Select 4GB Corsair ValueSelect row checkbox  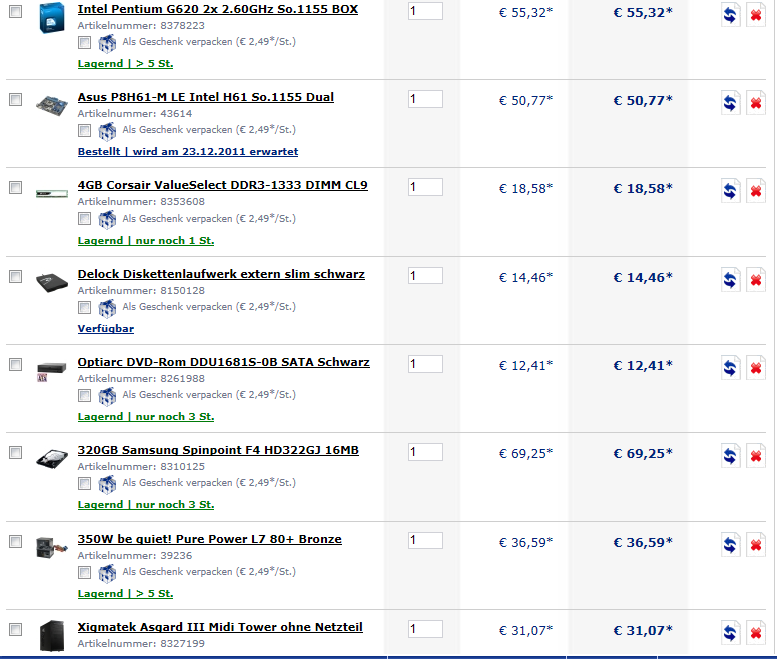[16, 188]
